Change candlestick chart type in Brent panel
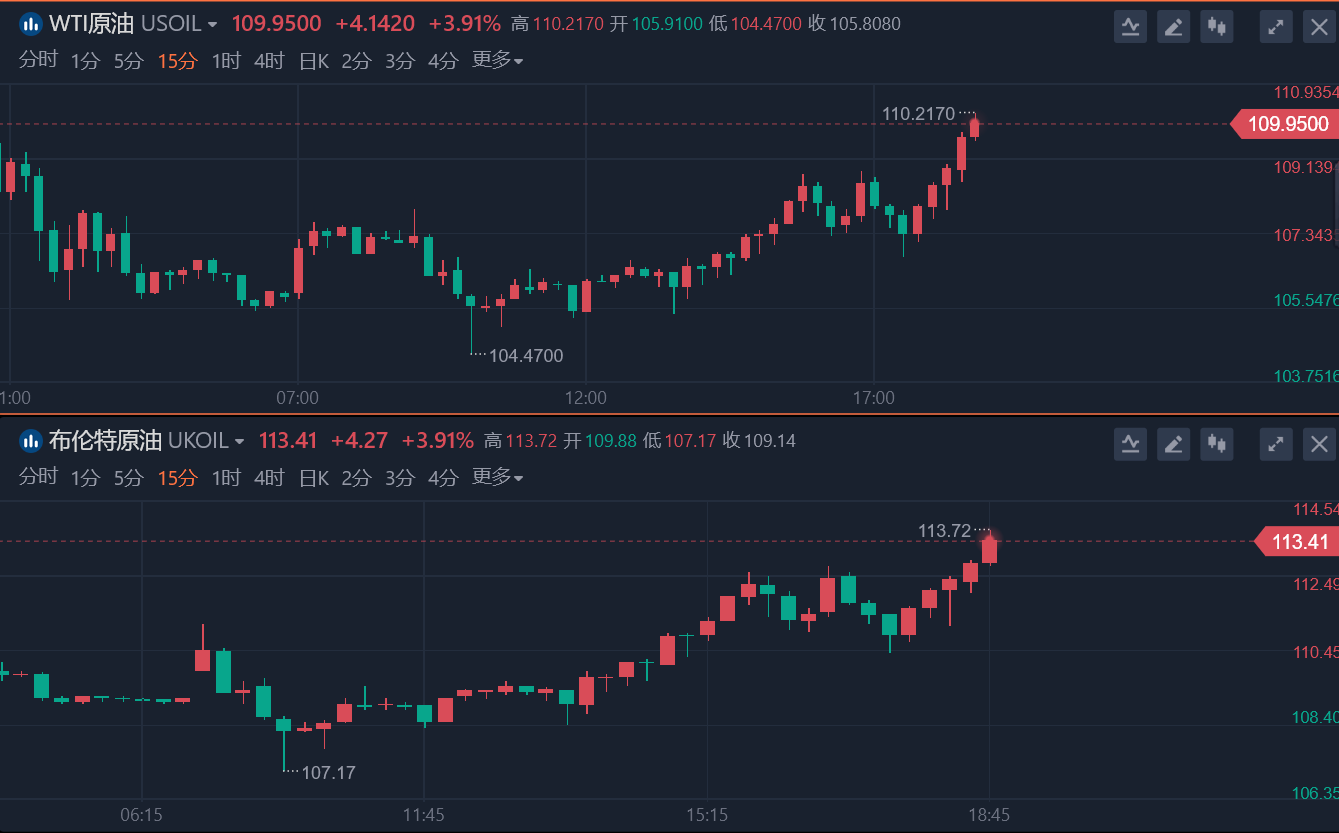 point(1217,443)
